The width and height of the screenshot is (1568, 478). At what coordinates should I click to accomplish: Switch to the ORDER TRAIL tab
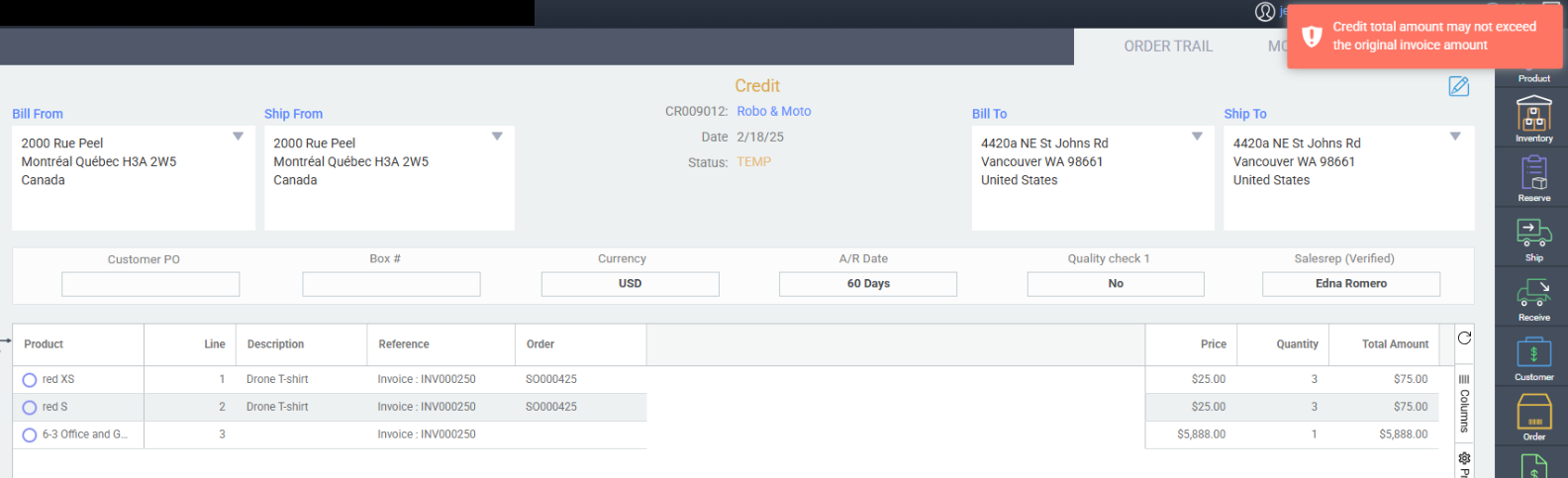point(1168,47)
